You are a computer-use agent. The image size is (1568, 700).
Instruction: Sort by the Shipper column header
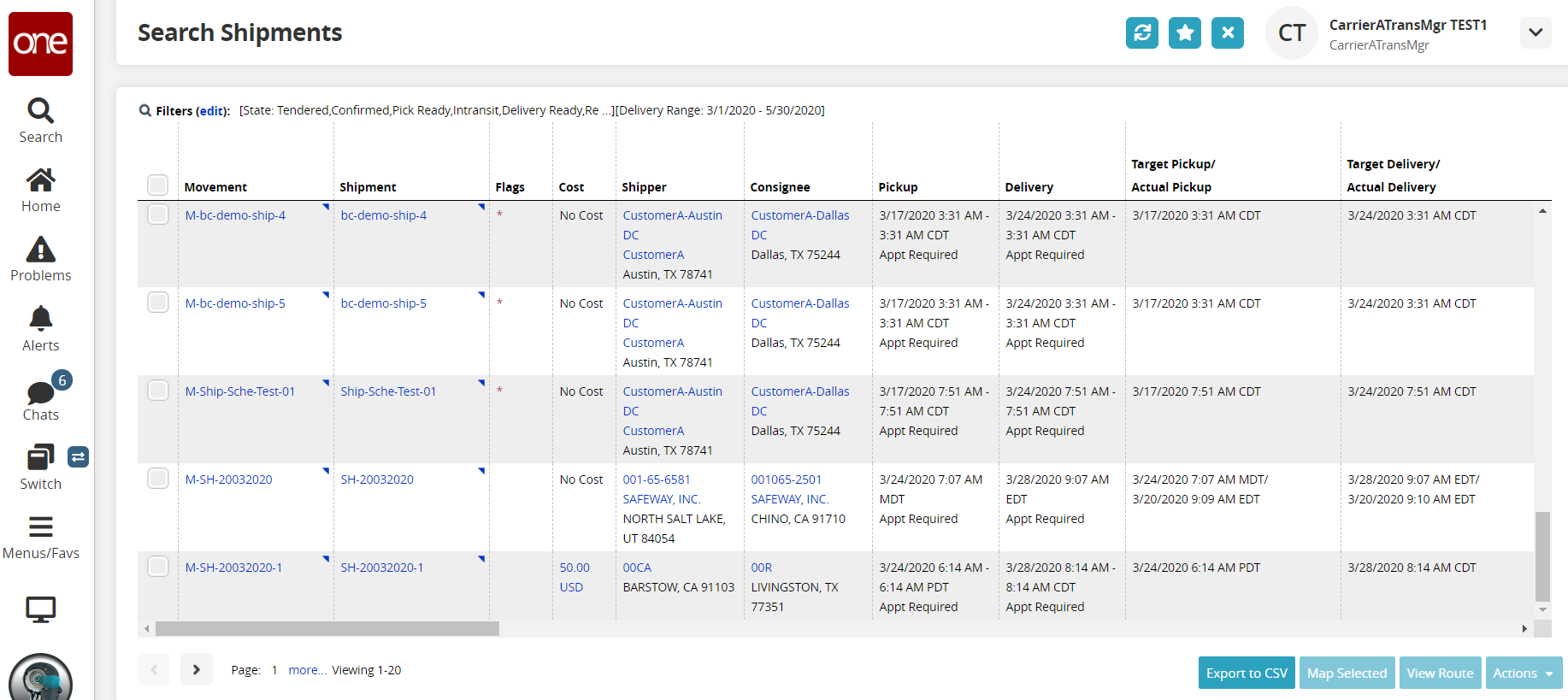644,187
